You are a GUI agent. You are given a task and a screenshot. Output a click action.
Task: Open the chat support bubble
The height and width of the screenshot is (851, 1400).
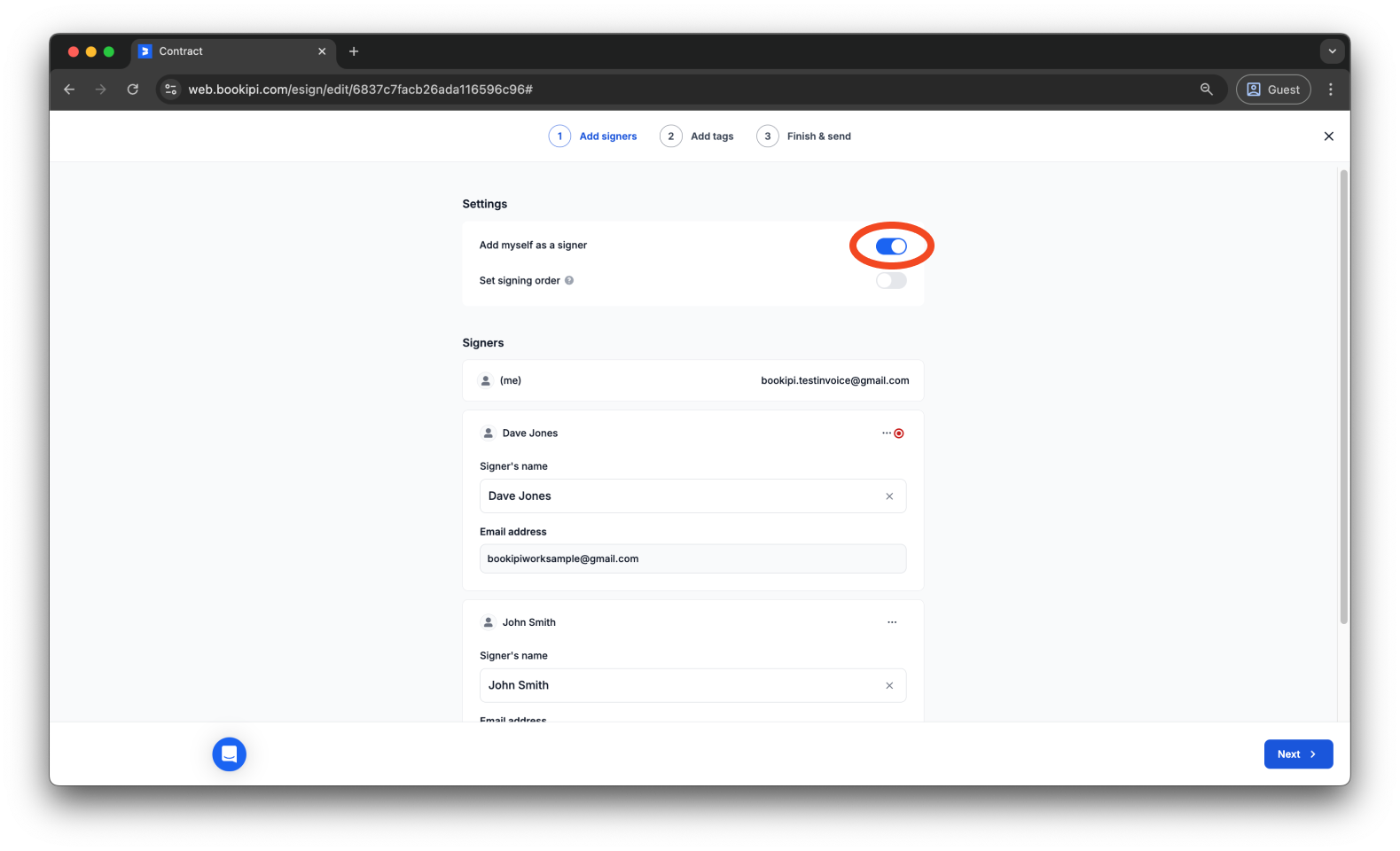coord(230,754)
